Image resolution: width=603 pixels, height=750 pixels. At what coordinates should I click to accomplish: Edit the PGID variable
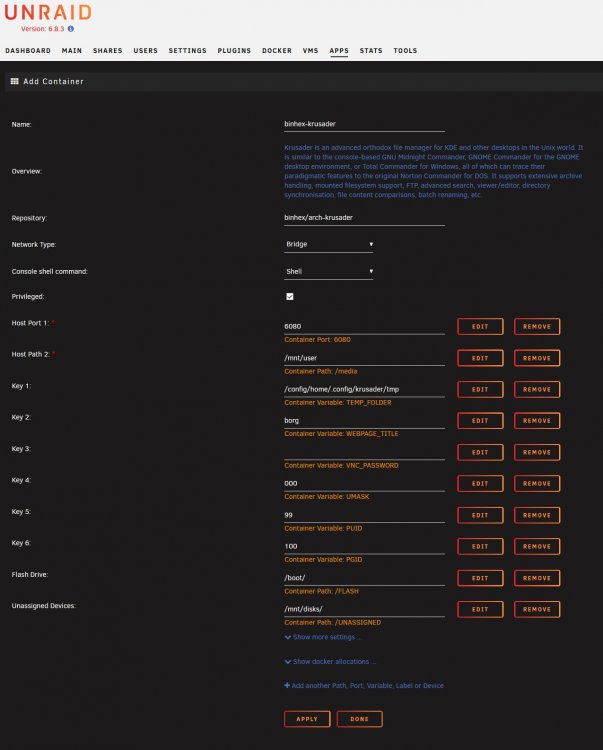click(x=480, y=547)
